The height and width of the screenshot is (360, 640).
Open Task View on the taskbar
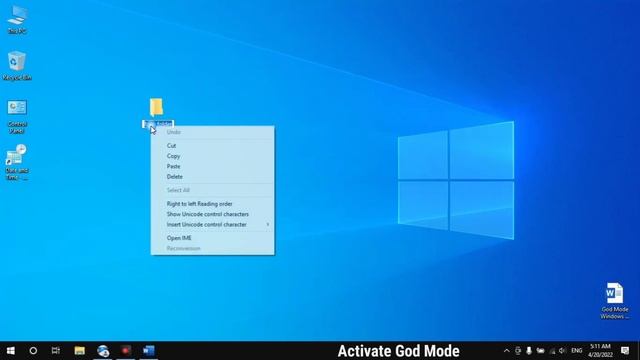56,351
